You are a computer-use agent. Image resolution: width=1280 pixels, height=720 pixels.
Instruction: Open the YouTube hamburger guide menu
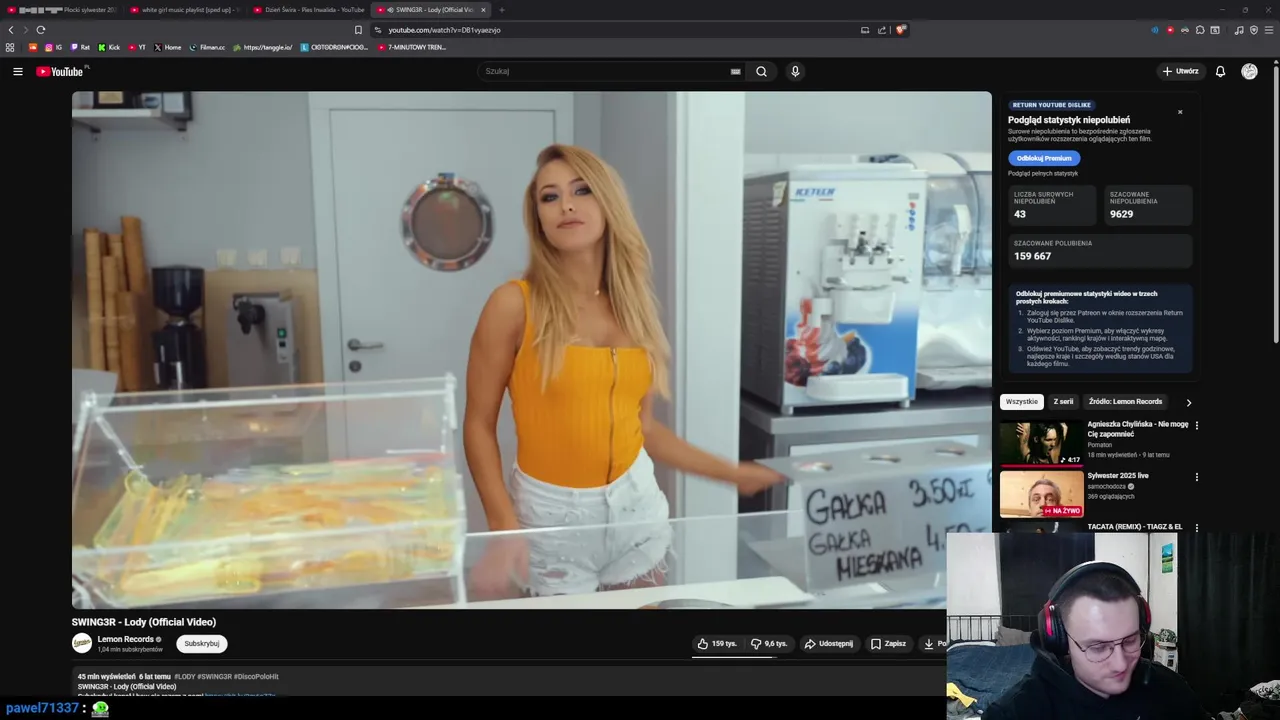(x=17, y=71)
